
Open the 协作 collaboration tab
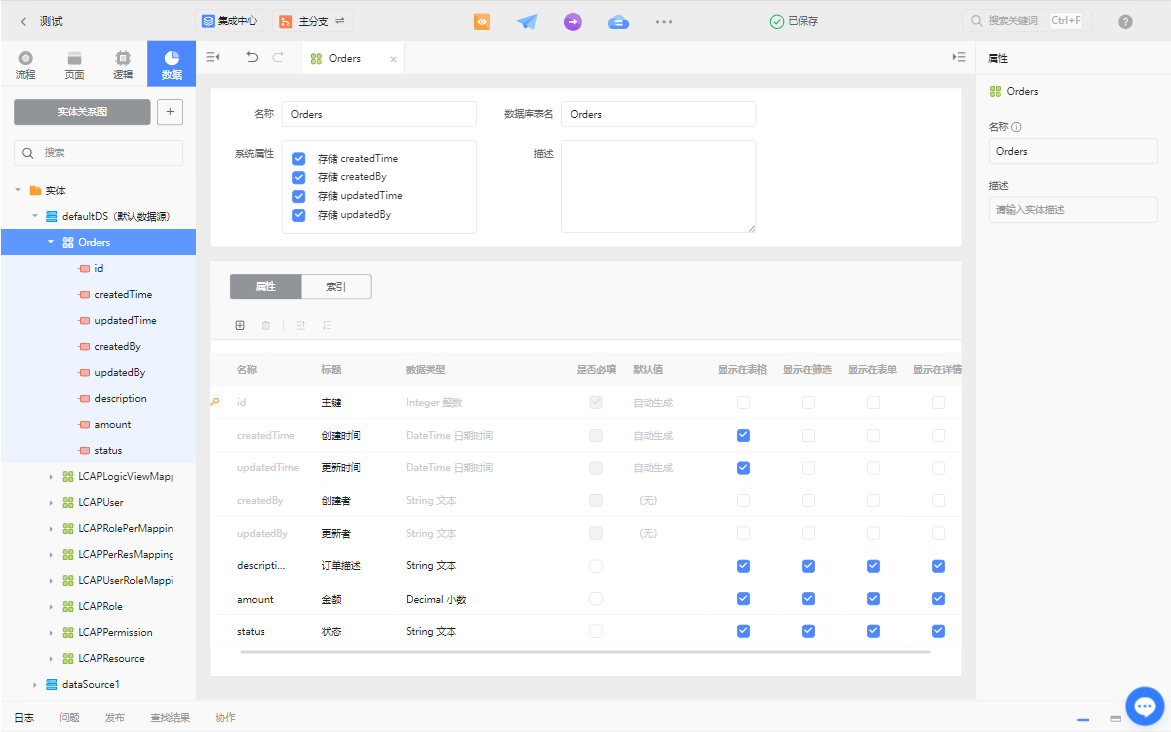tap(226, 718)
